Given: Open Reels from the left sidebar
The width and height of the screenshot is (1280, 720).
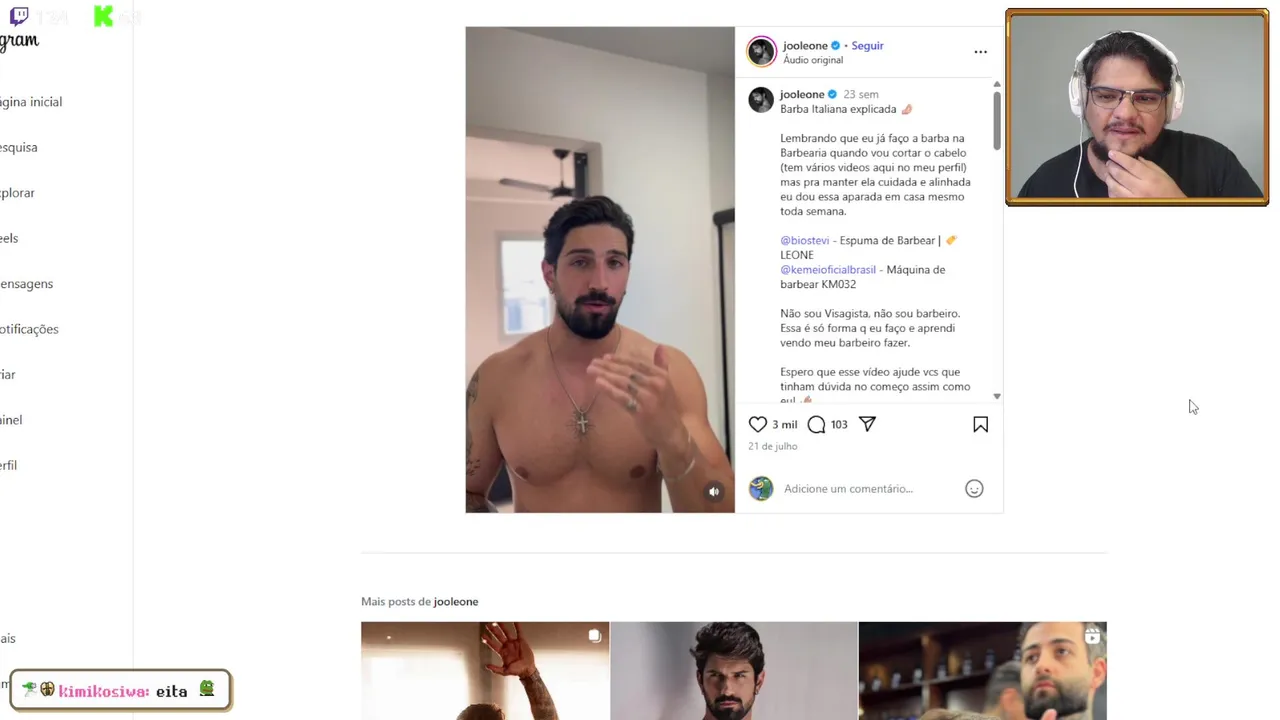Looking at the screenshot, I should point(9,238).
